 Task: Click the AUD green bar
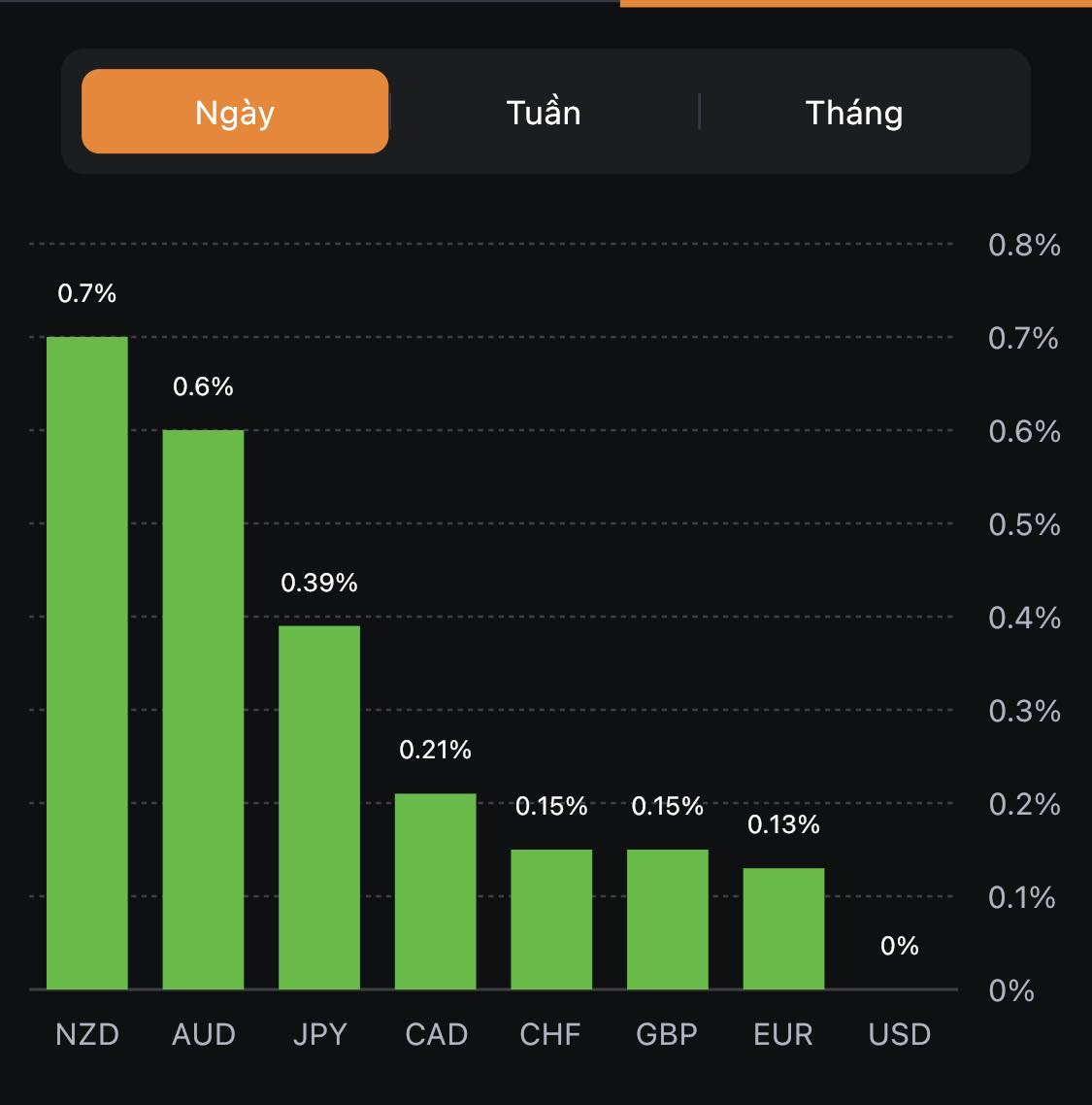click(203, 710)
